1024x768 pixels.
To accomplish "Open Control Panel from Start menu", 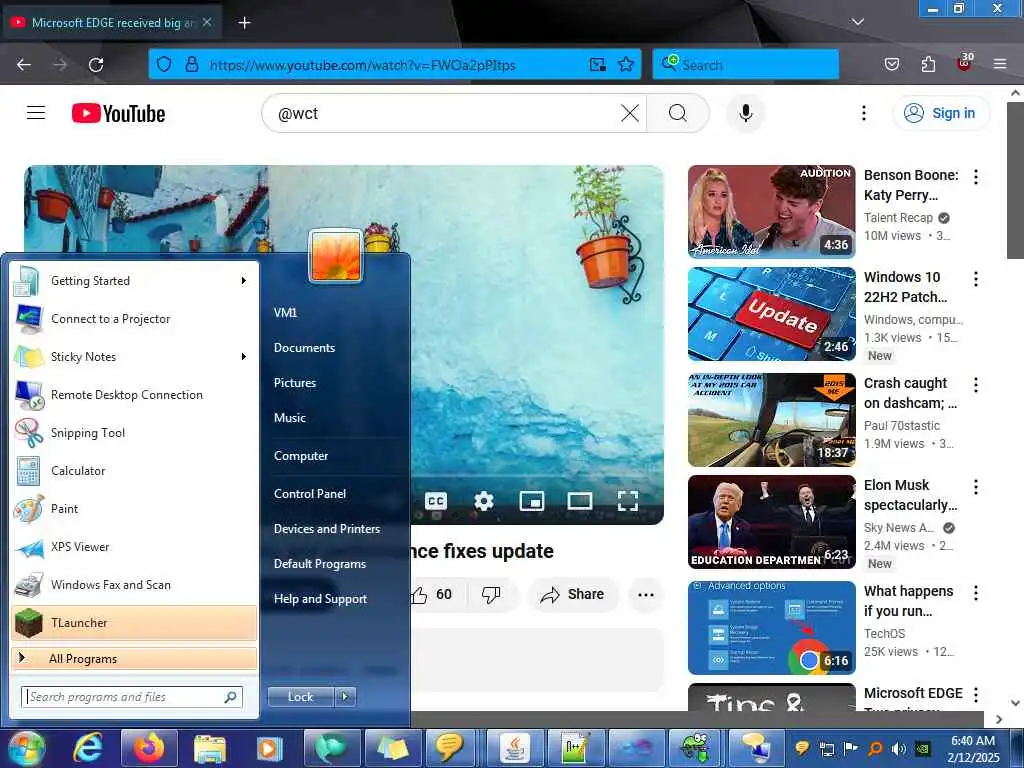I will pyautogui.click(x=310, y=494).
